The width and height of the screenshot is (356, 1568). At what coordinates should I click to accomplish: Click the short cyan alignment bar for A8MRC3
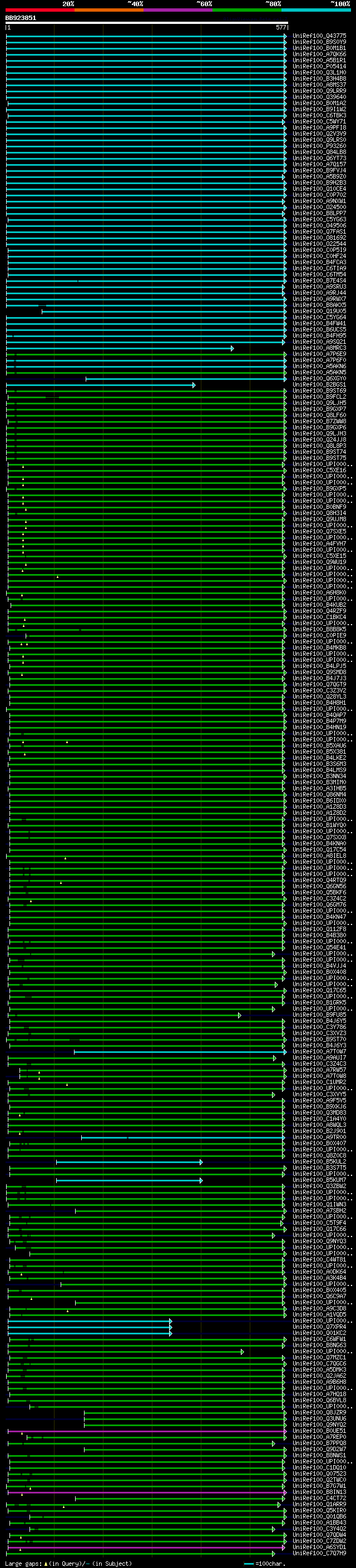click(x=120, y=349)
